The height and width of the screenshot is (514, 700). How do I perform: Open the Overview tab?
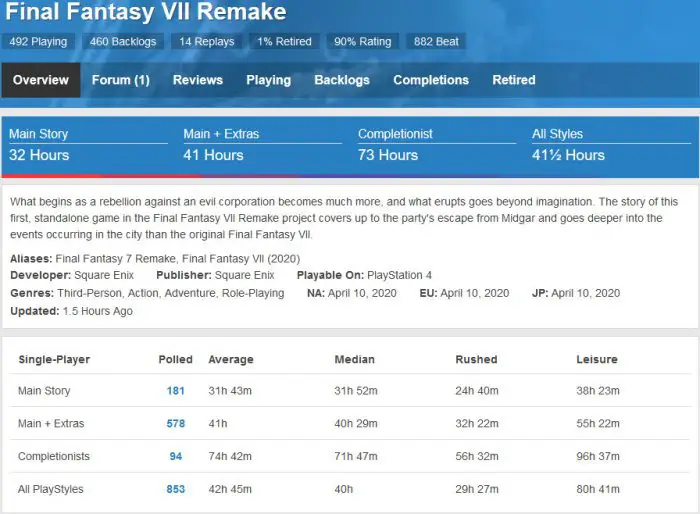point(41,80)
